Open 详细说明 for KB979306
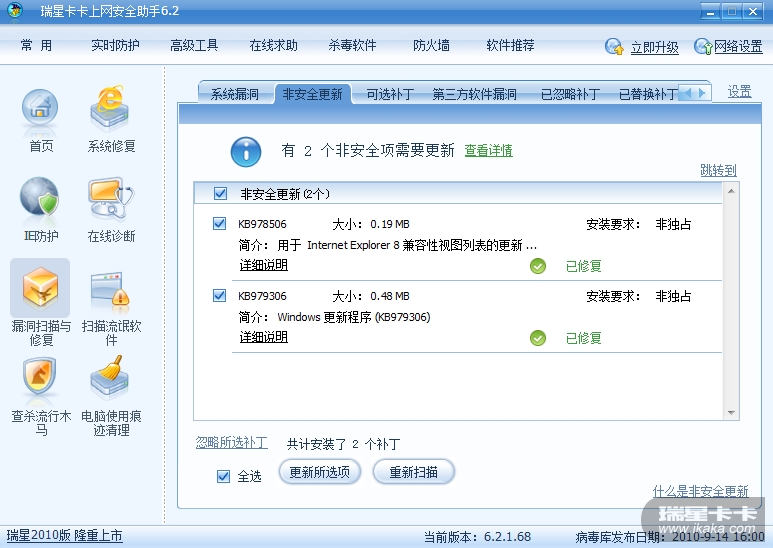Viewport: 773px width, 548px height. (x=263, y=337)
